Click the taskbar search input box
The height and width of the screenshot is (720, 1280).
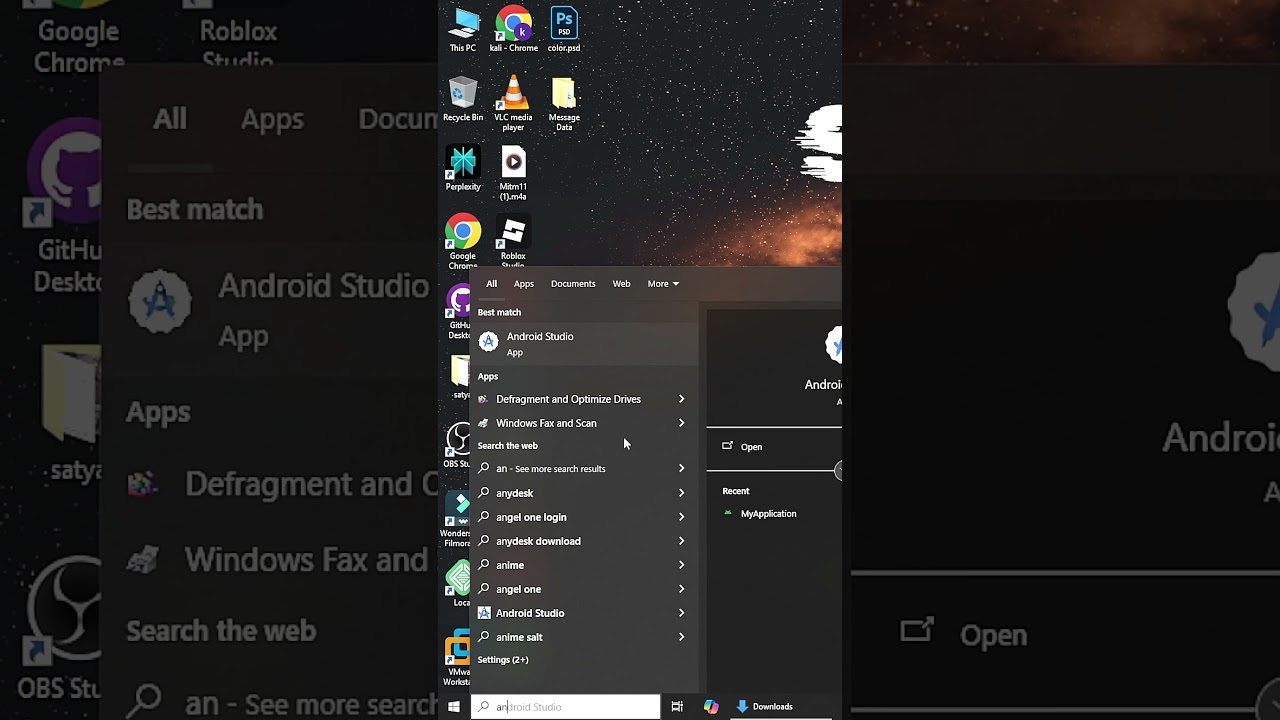point(565,707)
